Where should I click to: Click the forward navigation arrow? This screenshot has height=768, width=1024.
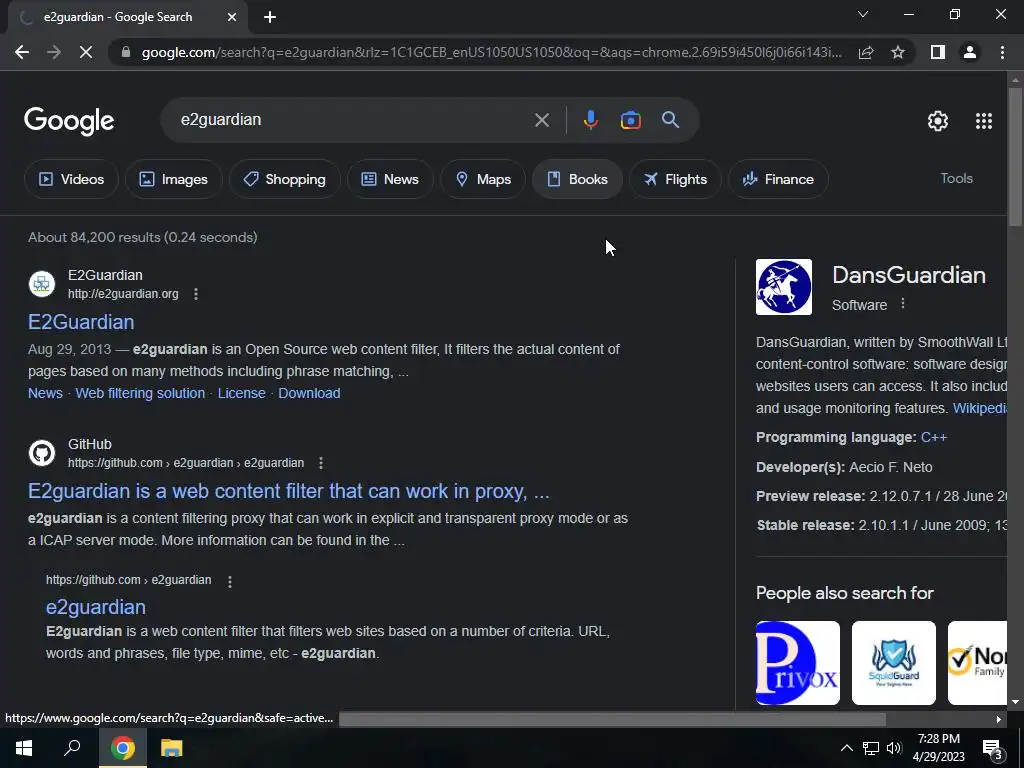pyautogui.click(x=54, y=52)
